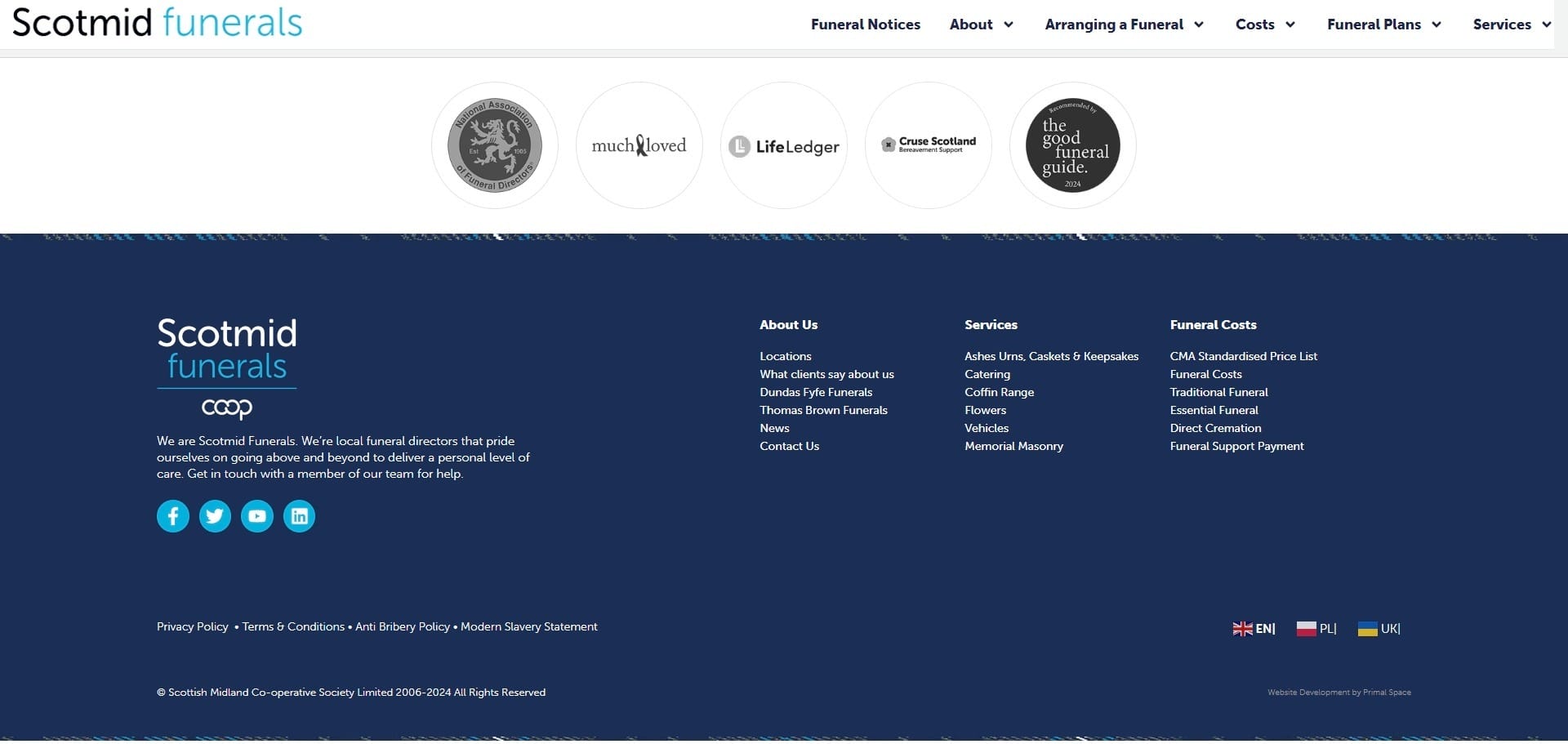Open Funeral Notices in top navigation
The image size is (1568, 744).
point(866,25)
